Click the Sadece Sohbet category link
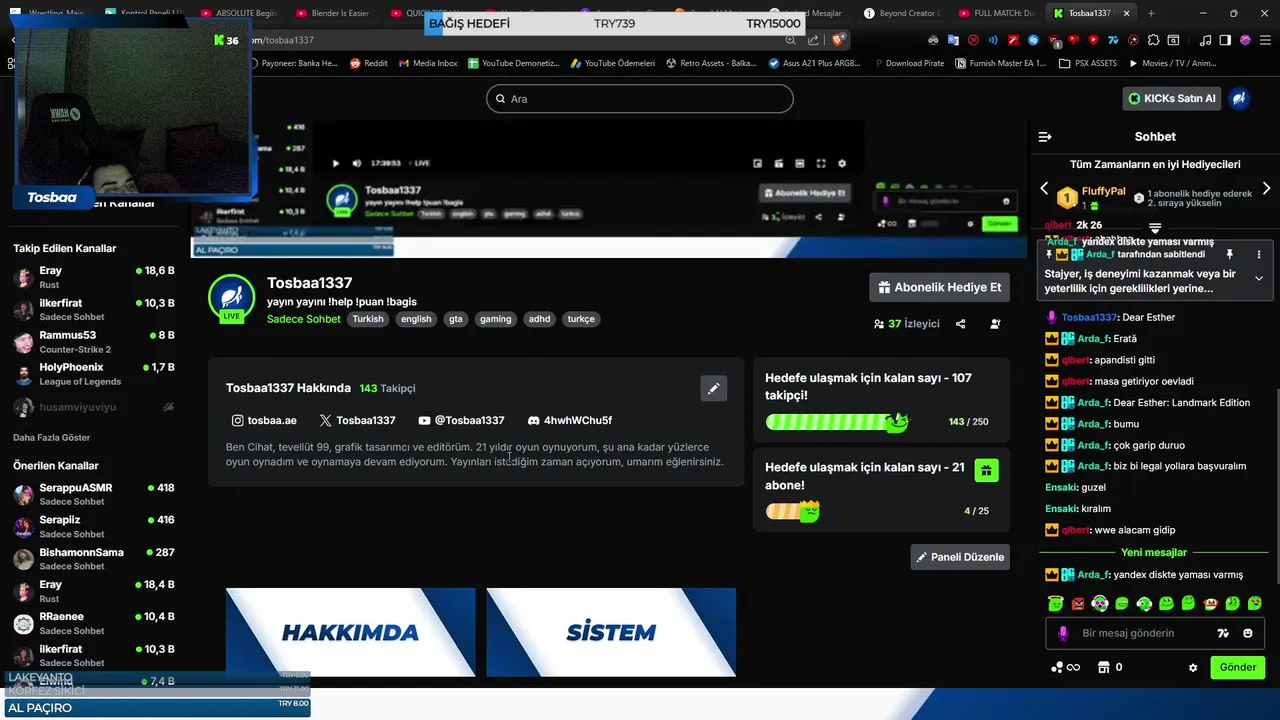The height and width of the screenshot is (720, 1280). tap(303, 319)
